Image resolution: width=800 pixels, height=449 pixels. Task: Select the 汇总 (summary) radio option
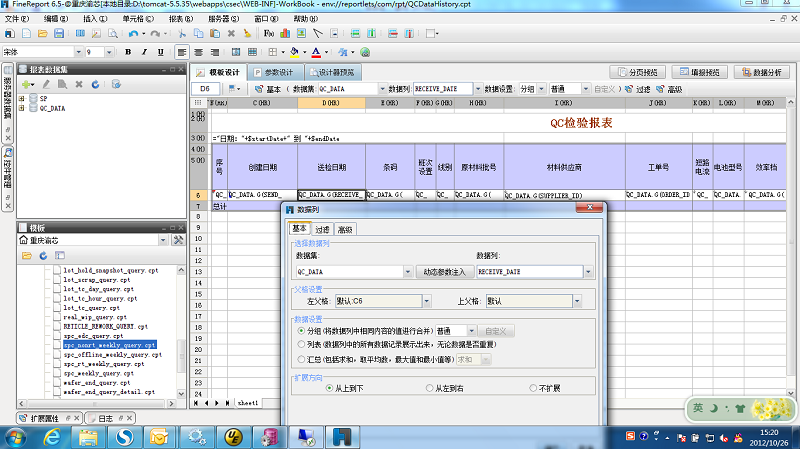click(303, 358)
